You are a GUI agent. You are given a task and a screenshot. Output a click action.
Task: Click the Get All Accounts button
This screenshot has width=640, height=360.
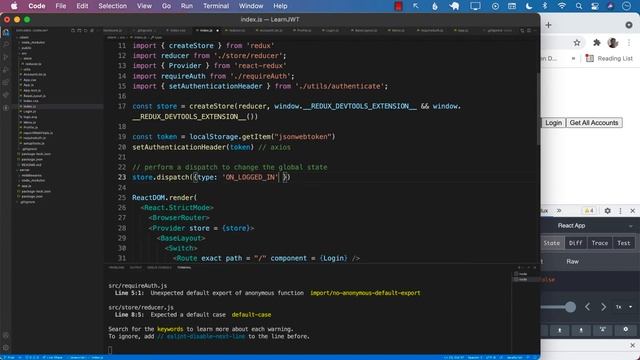[594, 123]
